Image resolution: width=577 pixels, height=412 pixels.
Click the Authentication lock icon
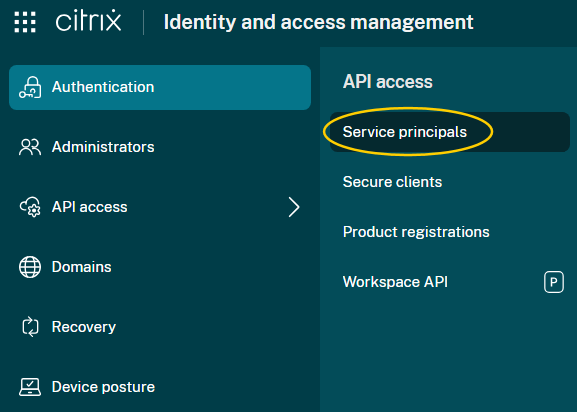[x=30, y=87]
